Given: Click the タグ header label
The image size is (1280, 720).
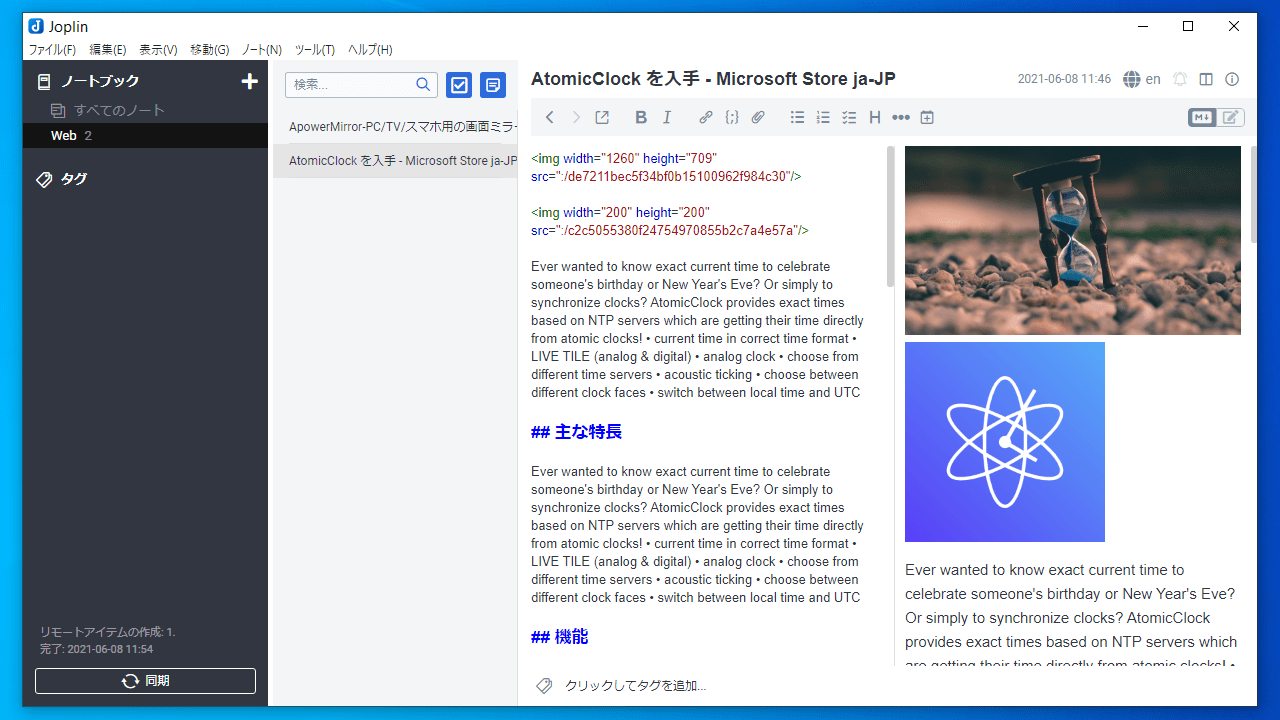Looking at the screenshot, I should click(74, 180).
